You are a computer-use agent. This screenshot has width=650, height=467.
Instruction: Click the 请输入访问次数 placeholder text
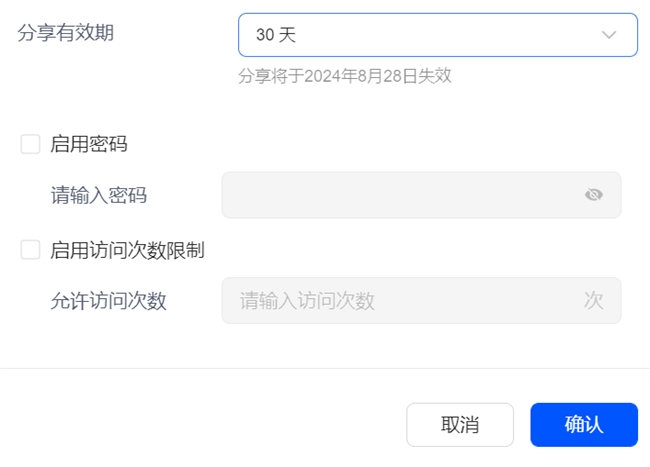tap(307, 301)
